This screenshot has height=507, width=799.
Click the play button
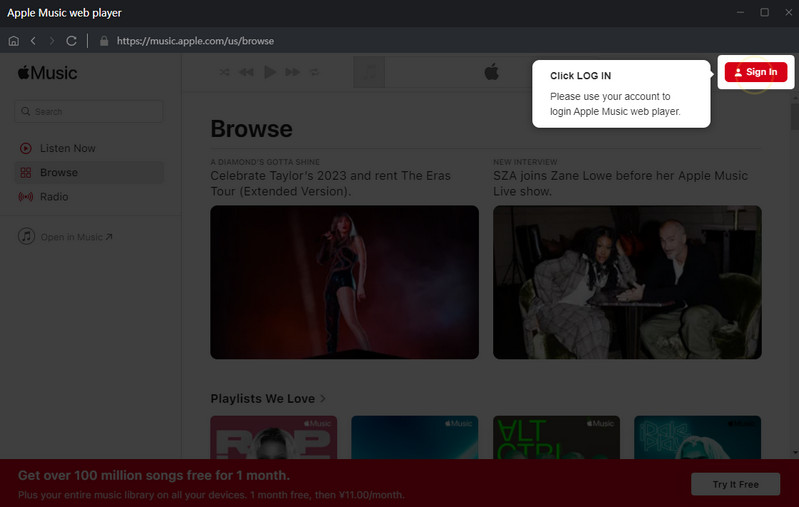coord(270,72)
